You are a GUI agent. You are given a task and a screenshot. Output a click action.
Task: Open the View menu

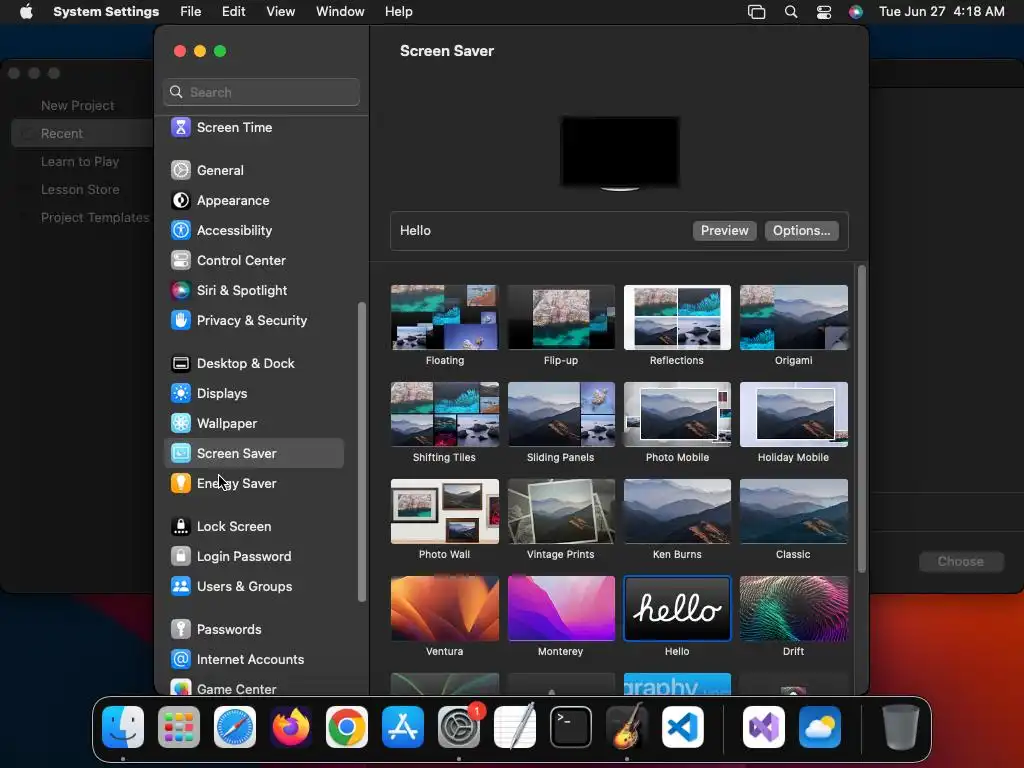pyautogui.click(x=281, y=12)
